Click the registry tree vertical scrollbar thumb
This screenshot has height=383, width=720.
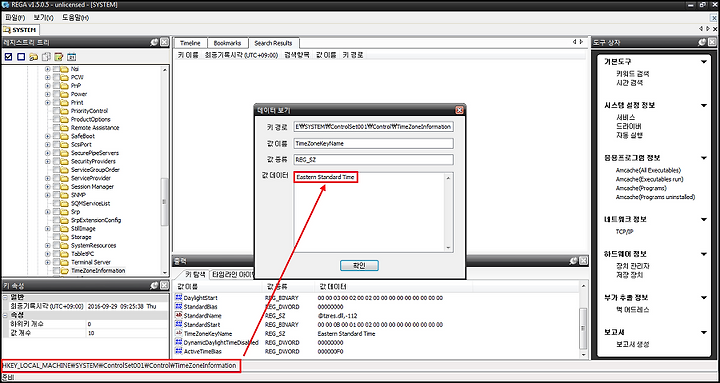click(x=164, y=201)
